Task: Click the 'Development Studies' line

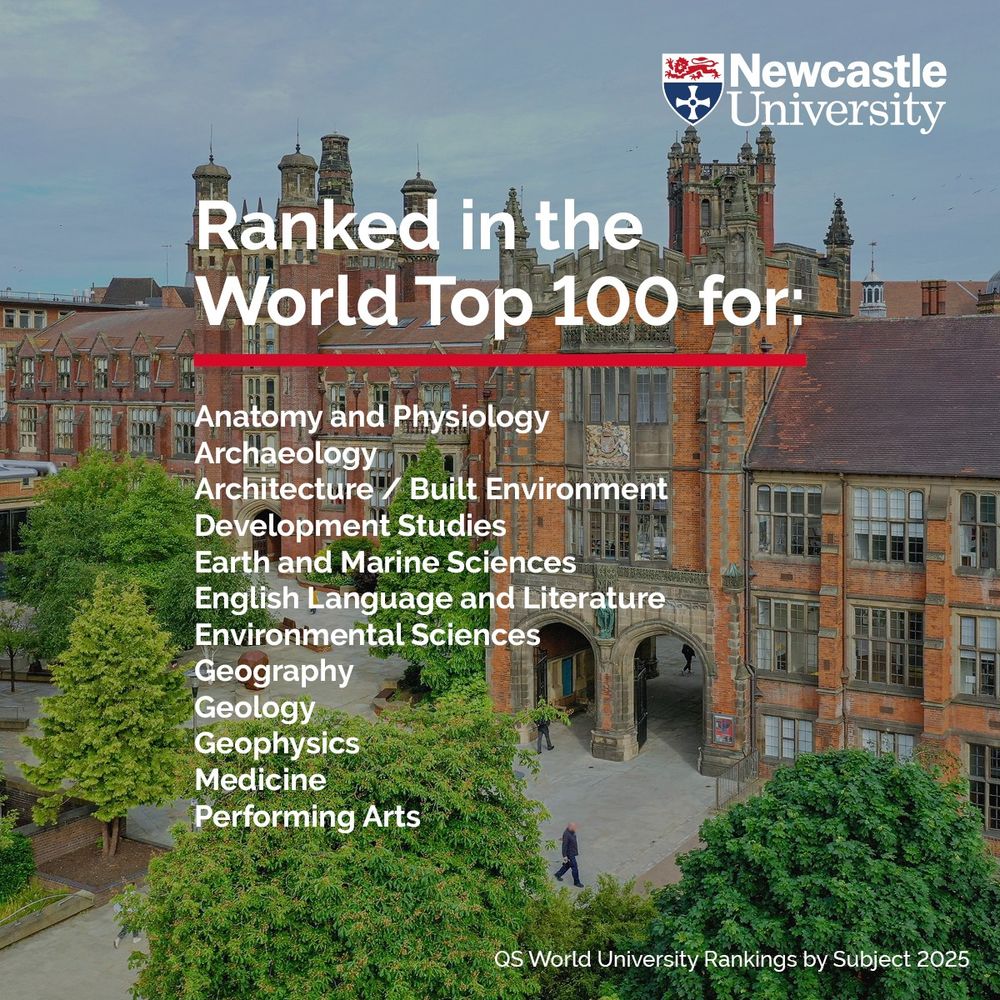Action: coord(350,527)
